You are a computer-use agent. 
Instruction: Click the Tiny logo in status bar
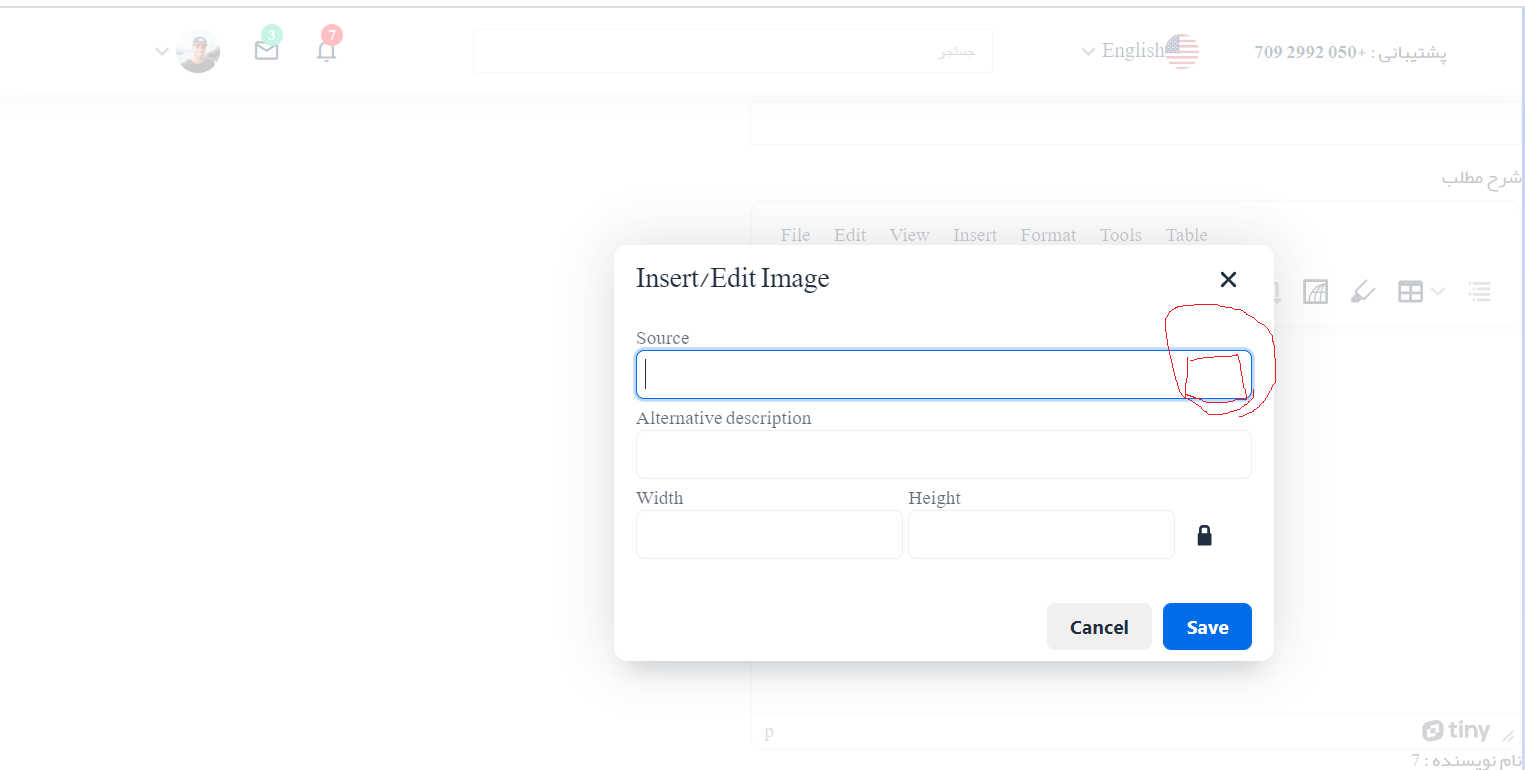(x=1456, y=730)
